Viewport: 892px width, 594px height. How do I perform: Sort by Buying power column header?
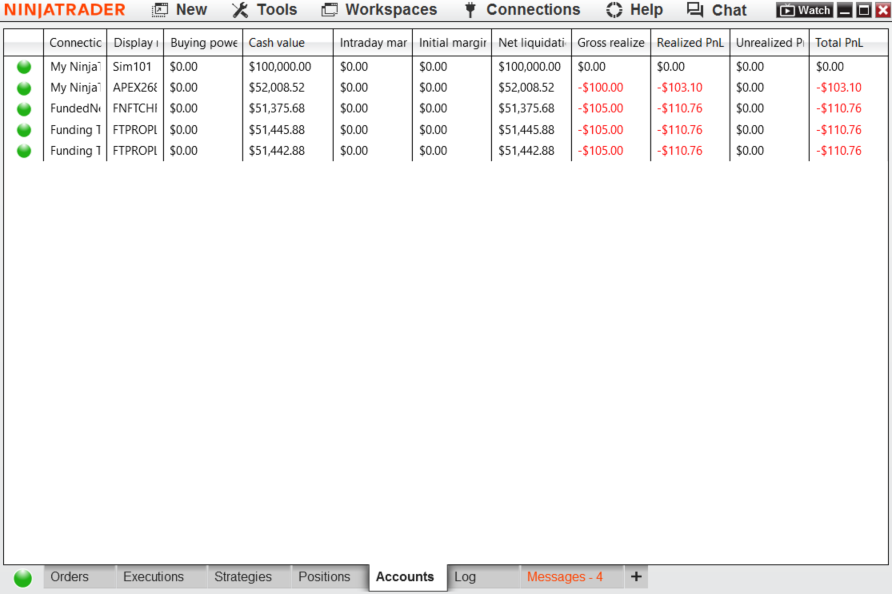coord(203,43)
